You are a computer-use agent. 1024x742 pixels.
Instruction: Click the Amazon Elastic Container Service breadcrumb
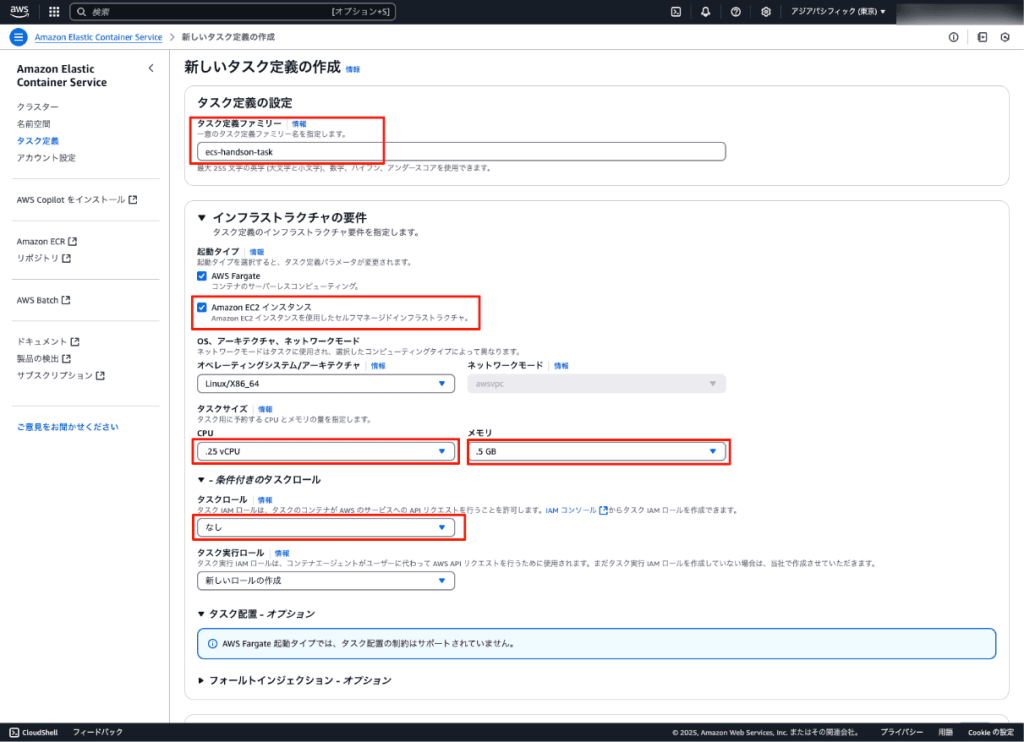click(98, 37)
